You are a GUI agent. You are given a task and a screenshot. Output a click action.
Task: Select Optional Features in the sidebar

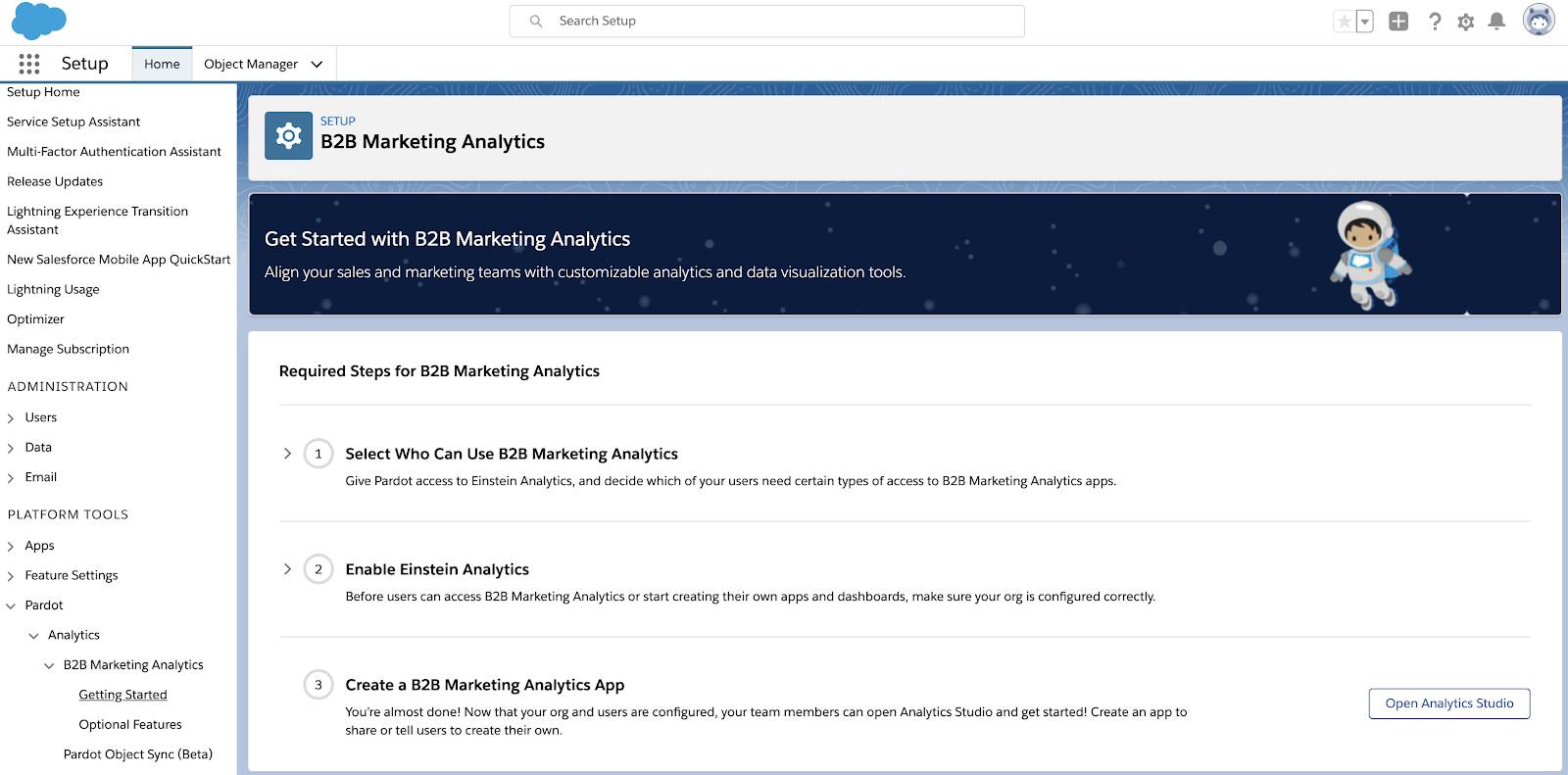click(130, 725)
